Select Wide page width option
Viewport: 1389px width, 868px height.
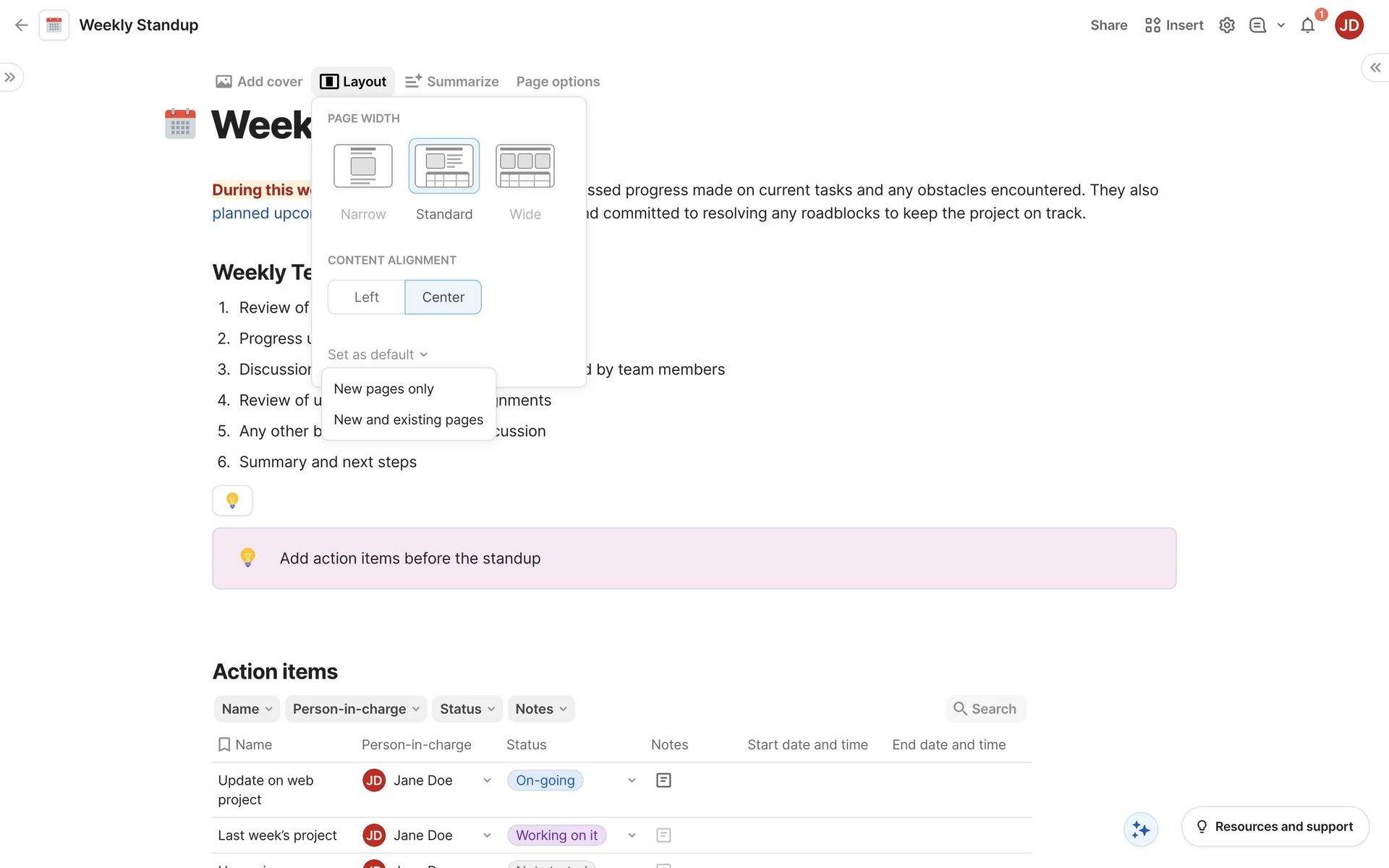pyautogui.click(x=525, y=166)
